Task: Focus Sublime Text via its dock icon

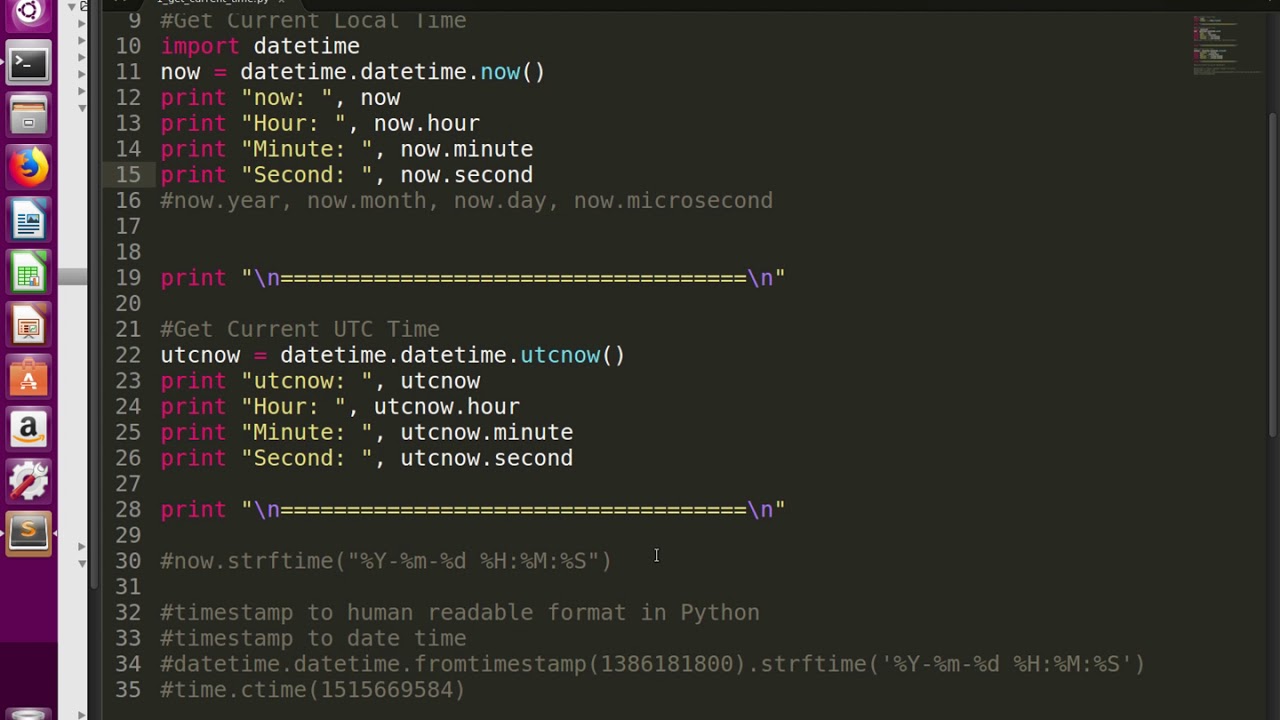Action: pyautogui.click(x=28, y=532)
